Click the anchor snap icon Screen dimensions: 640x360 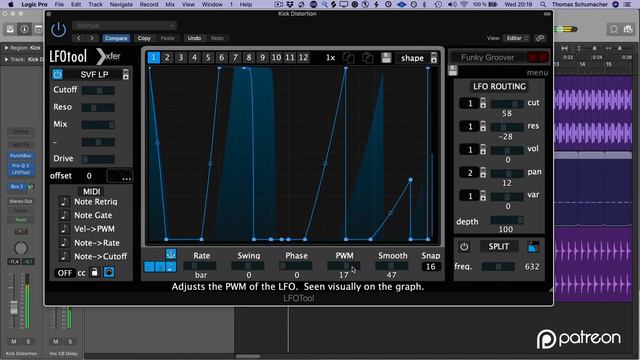[171, 254]
